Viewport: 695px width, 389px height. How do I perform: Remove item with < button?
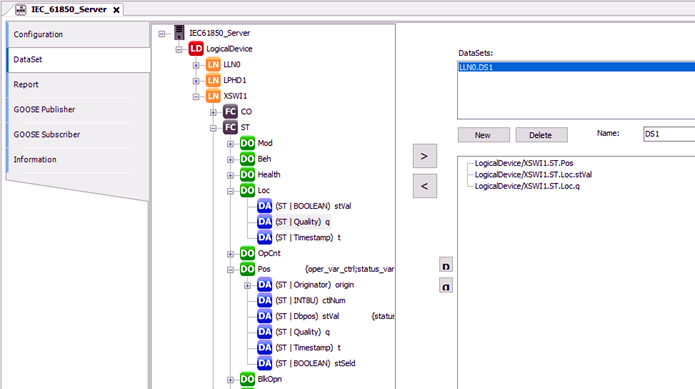pyautogui.click(x=425, y=186)
